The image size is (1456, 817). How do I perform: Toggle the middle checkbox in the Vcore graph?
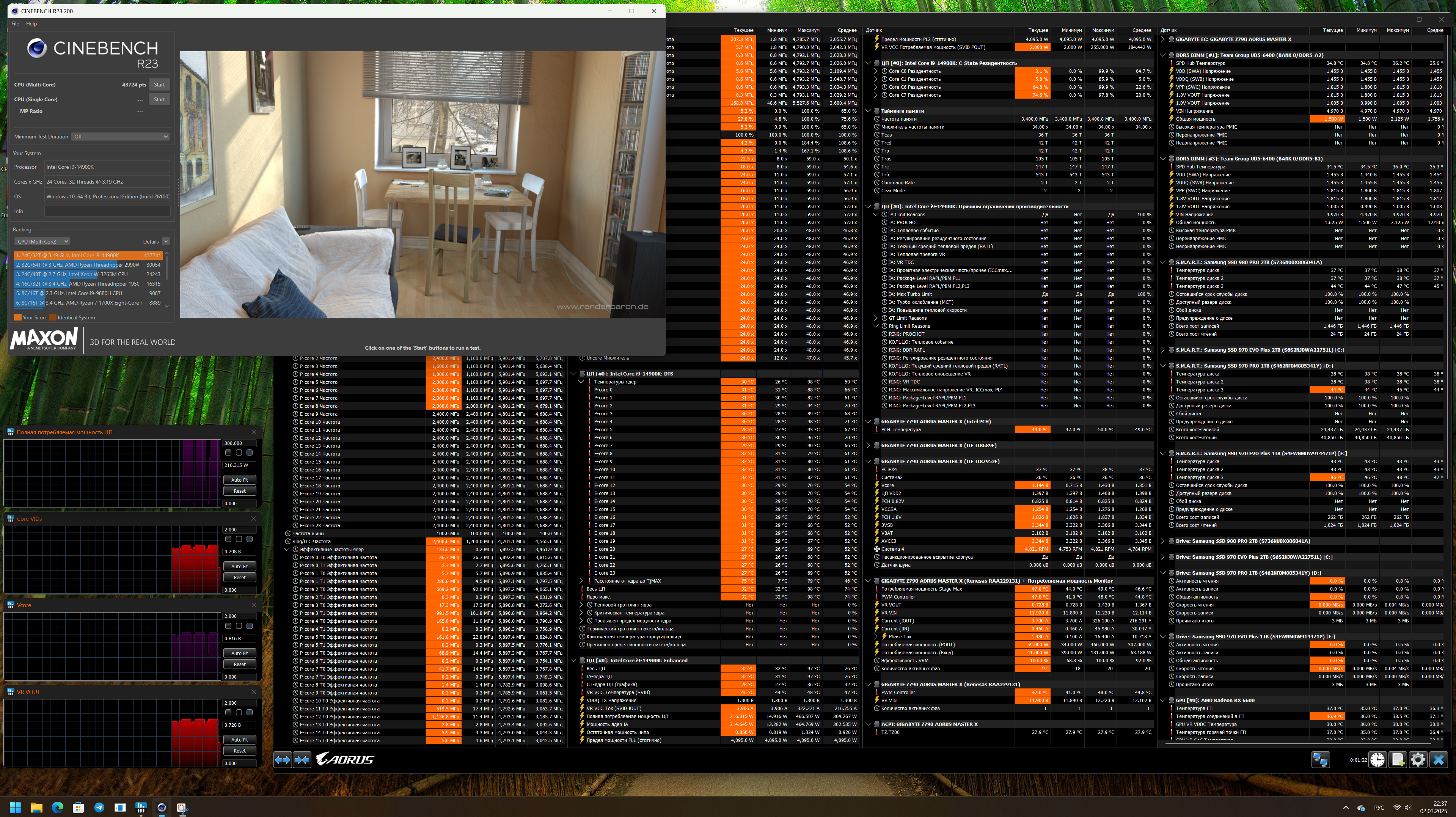pyautogui.click(x=239, y=626)
